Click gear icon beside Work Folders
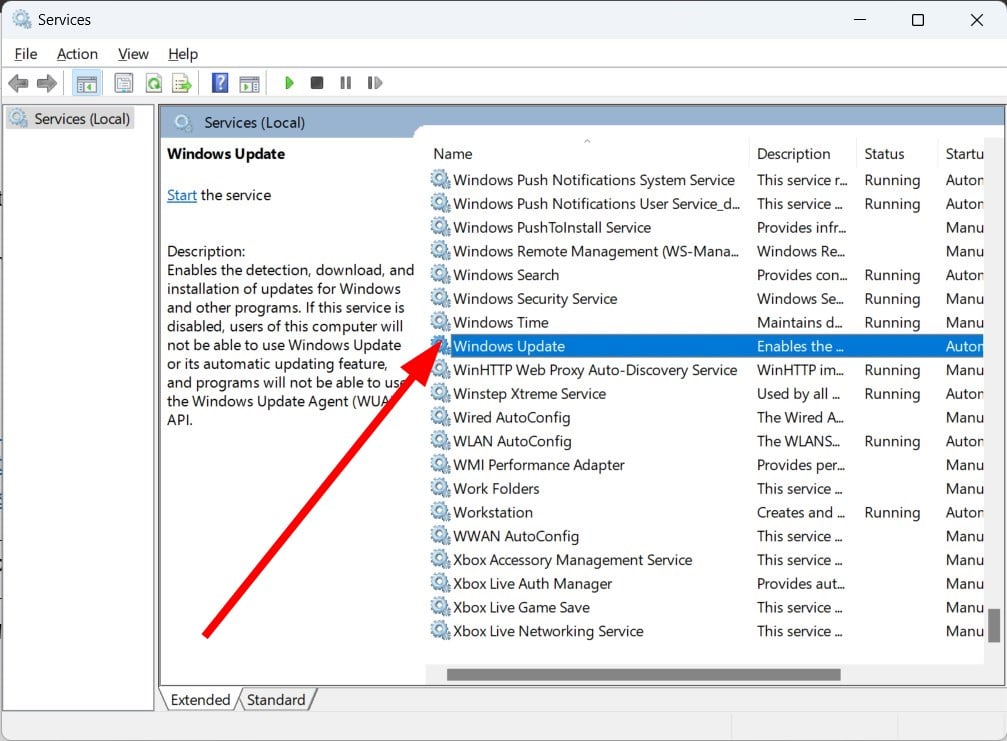Viewport: 1007px width, 741px height. [440, 488]
